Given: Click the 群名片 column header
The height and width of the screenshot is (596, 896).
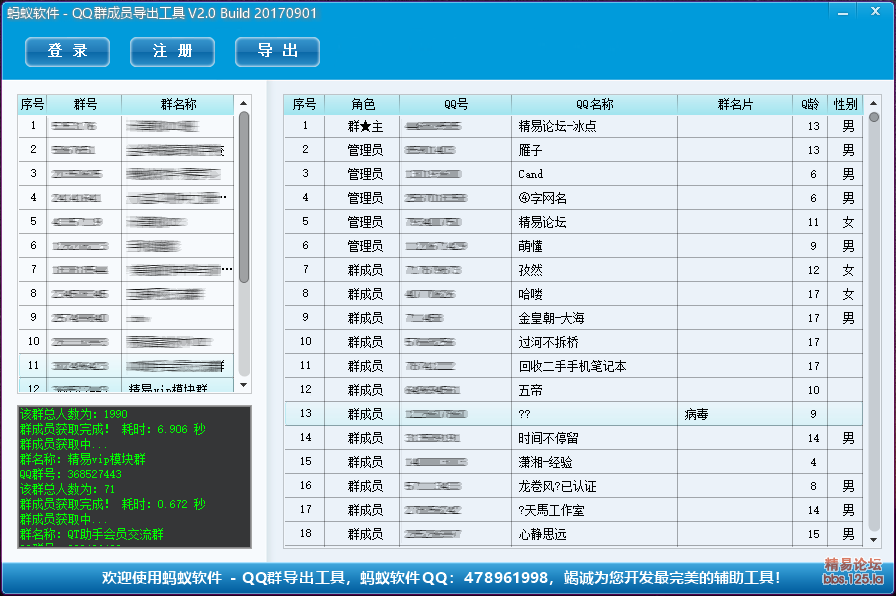Looking at the screenshot, I should [x=735, y=104].
